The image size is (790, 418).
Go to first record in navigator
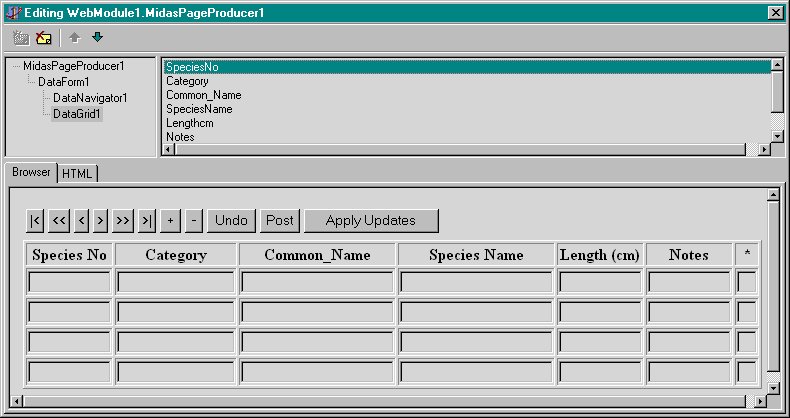coord(35,220)
